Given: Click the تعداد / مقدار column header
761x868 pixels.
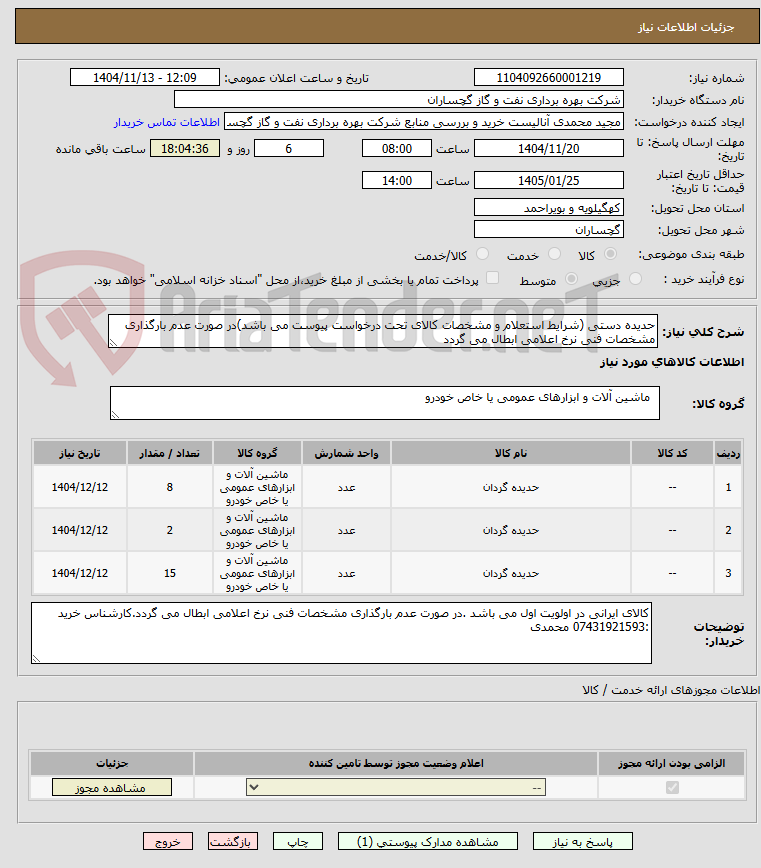Looking at the screenshot, I should pyautogui.click(x=169, y=453).
